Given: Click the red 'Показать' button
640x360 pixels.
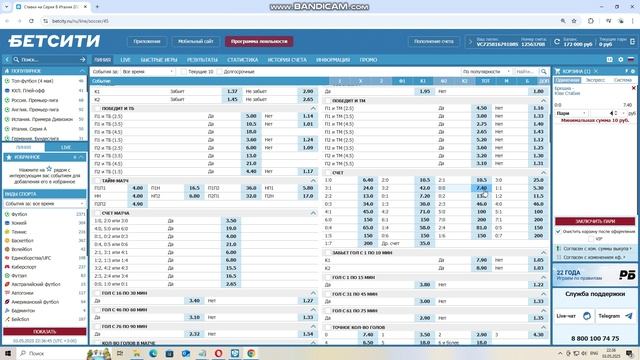Looking at the screenshot, I should [x=45, y=331].
